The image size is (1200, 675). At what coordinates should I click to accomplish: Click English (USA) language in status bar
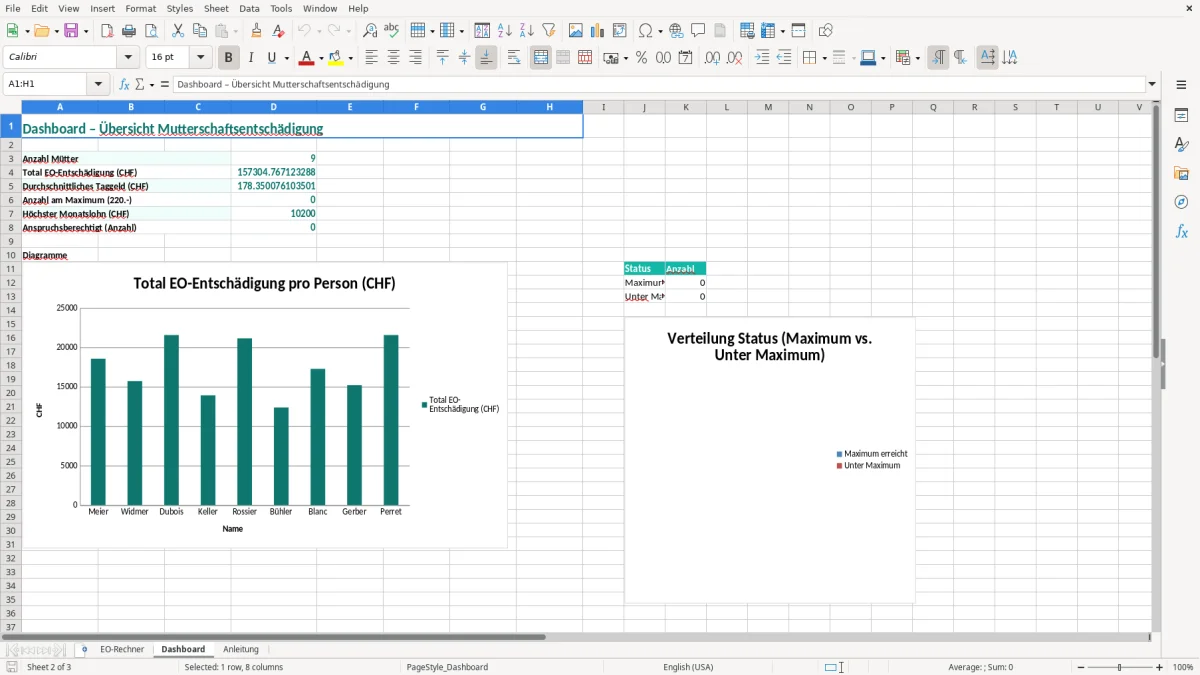pyautogui.click(x=689, y=667)
